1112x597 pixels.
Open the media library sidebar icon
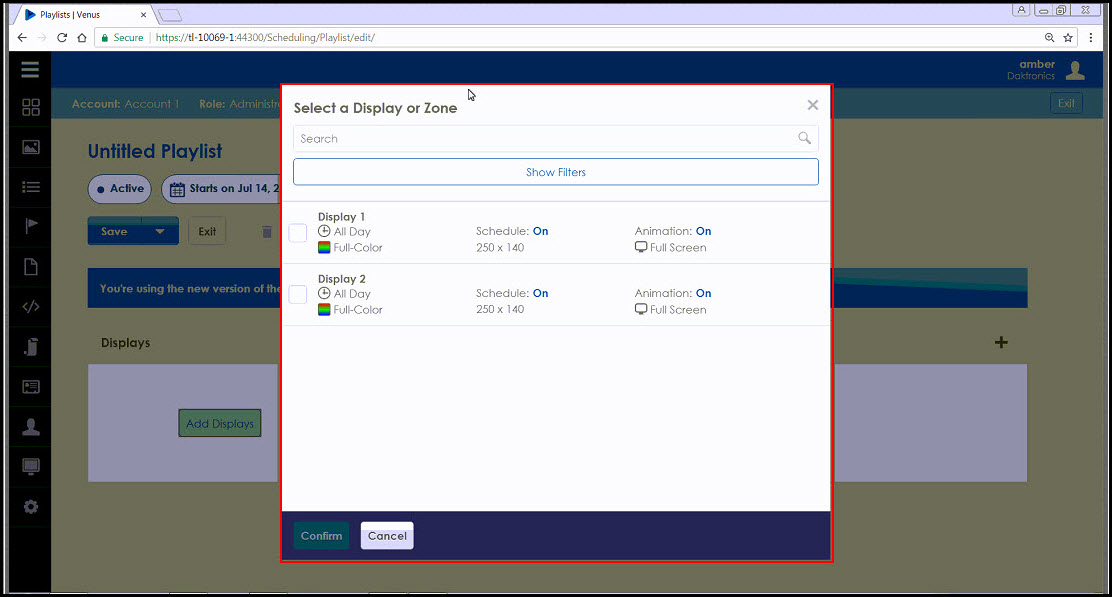pos(29,147)
